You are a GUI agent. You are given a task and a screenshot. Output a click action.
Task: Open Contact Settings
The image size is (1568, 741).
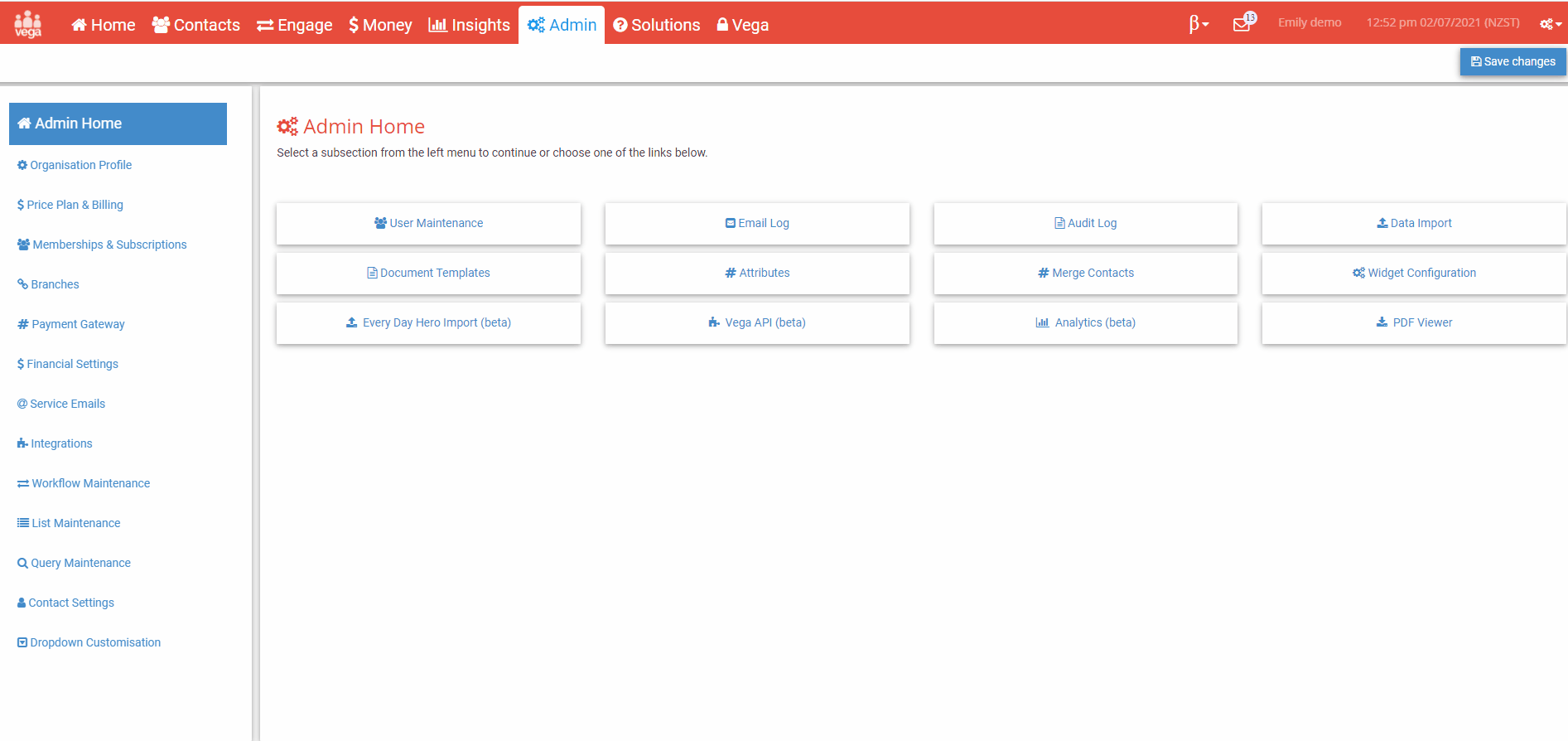(x=65, y=603)
